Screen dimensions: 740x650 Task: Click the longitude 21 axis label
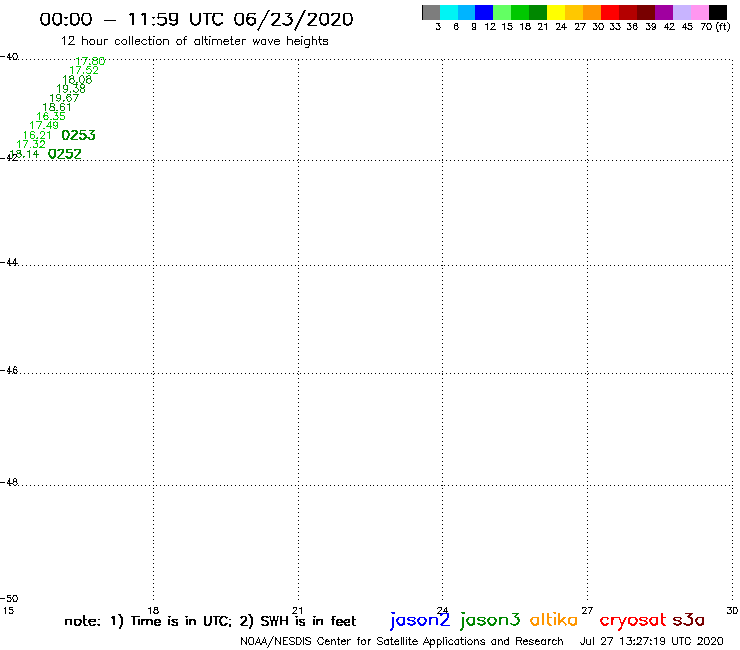coord(298,610)
